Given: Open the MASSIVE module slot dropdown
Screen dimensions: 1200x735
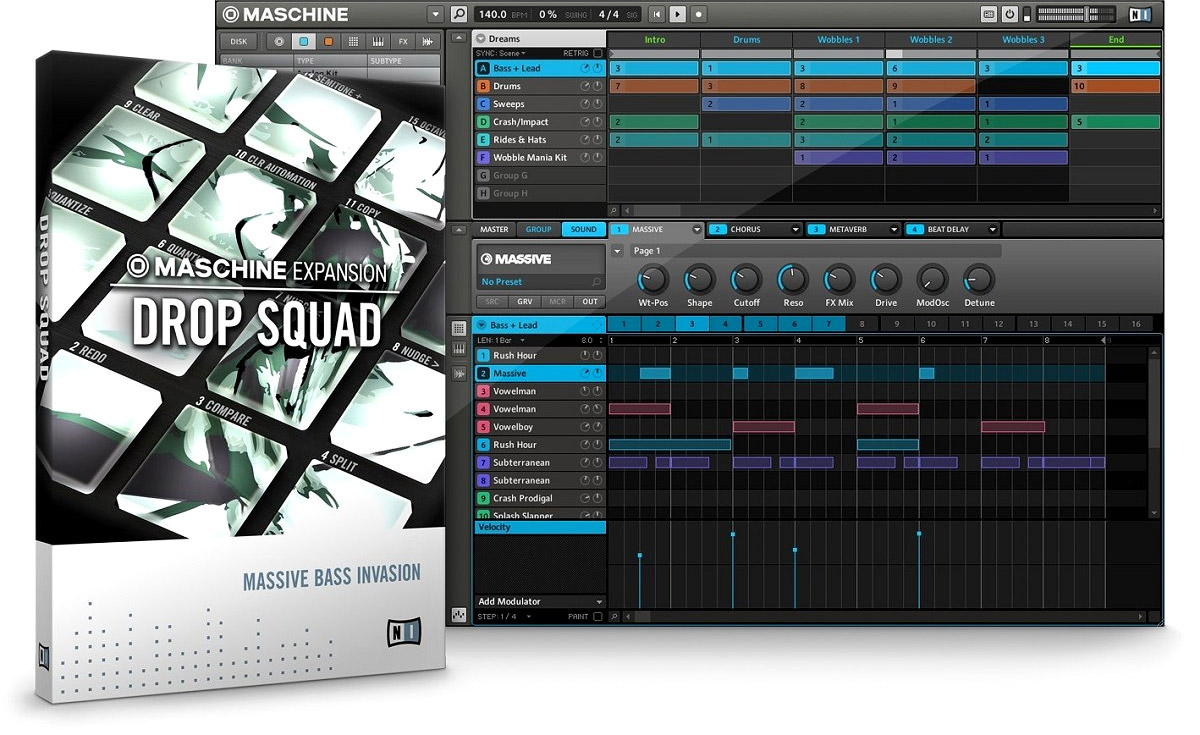Looking at the screenshot, I should (x=697, y=229).
